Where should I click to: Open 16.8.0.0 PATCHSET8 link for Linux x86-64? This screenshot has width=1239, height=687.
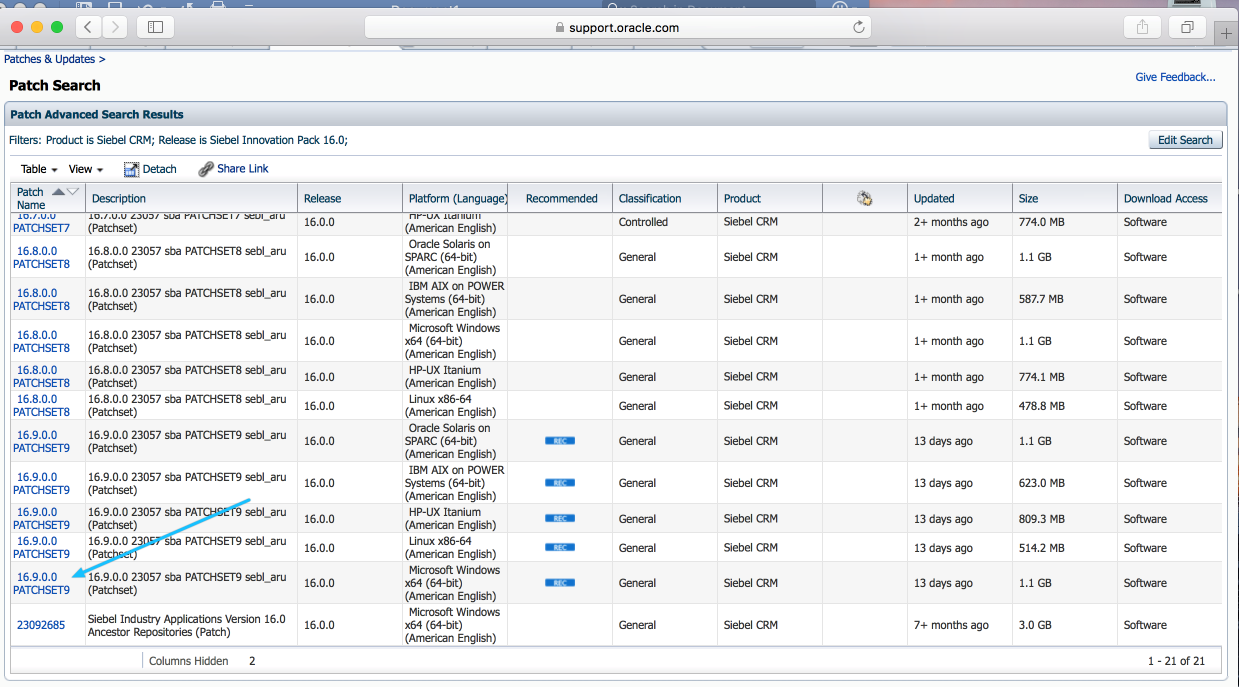[41, 406]
